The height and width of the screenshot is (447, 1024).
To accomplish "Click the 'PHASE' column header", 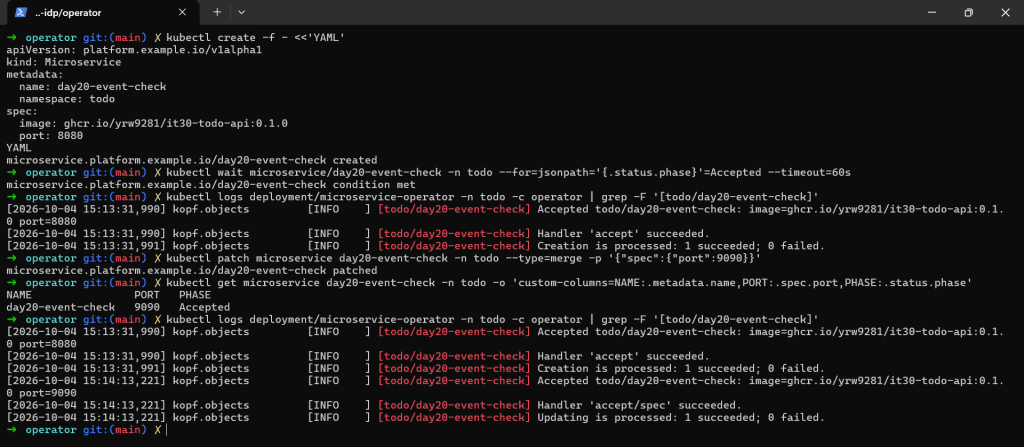I will 195,295.
